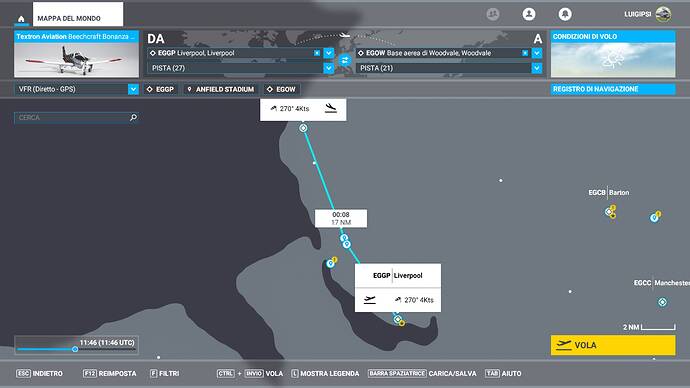690x388 pixels.
Task: Select the ANFIELD STADIUM waypoint
Action: coord(220,89)
